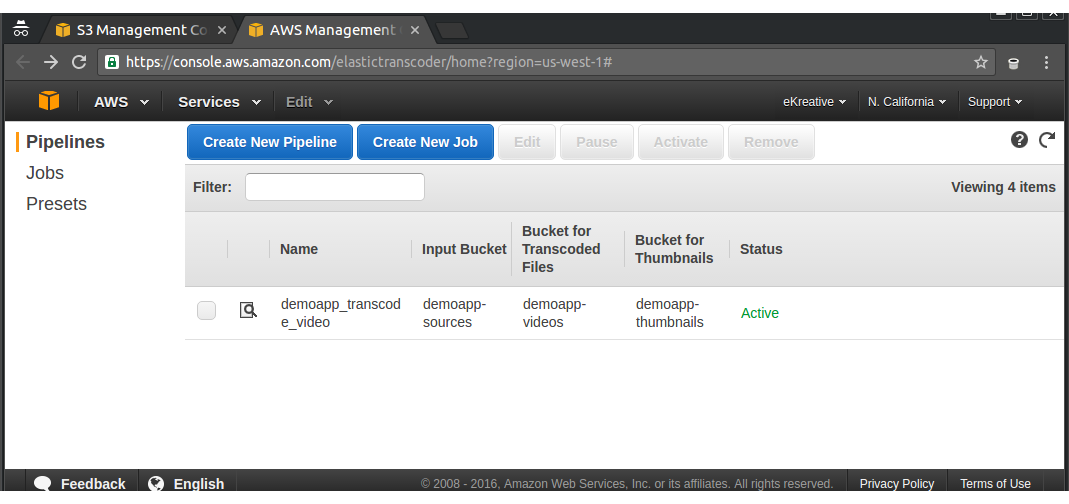This screenshot has width=1069, height=504.
Task: Open the N. California region dropdown
Action: [x=907, y=102]
